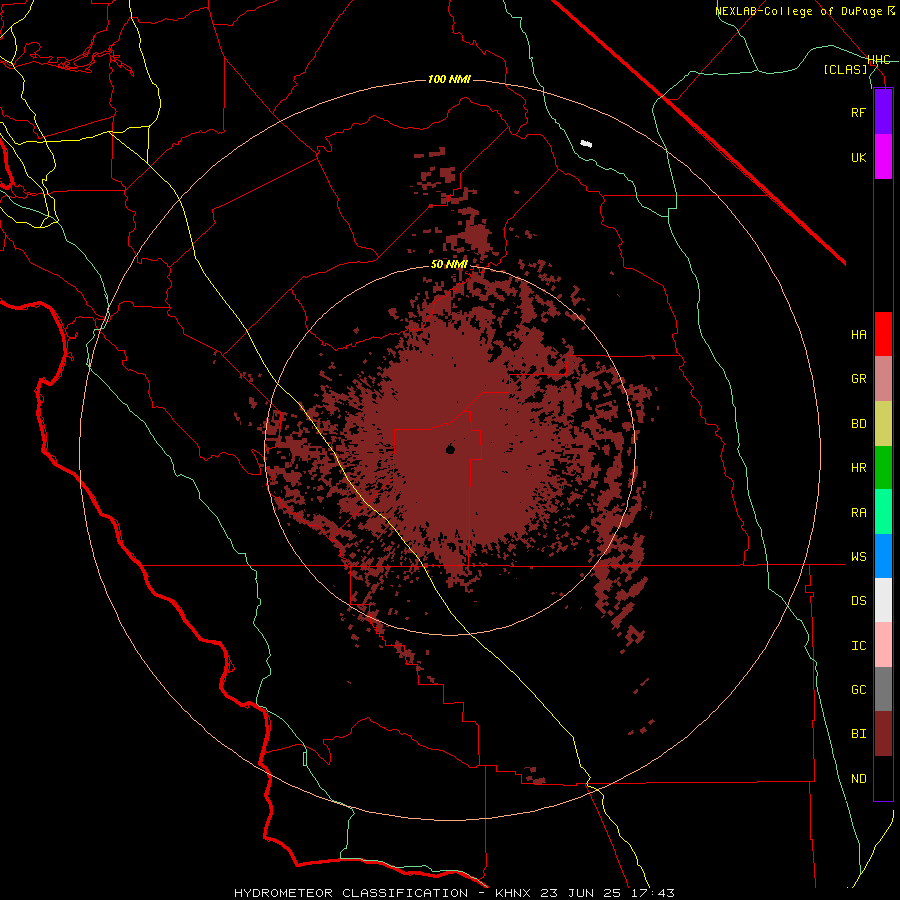Select the IC light pink legend swatch
900x900 pixels.
click(883, 645)
